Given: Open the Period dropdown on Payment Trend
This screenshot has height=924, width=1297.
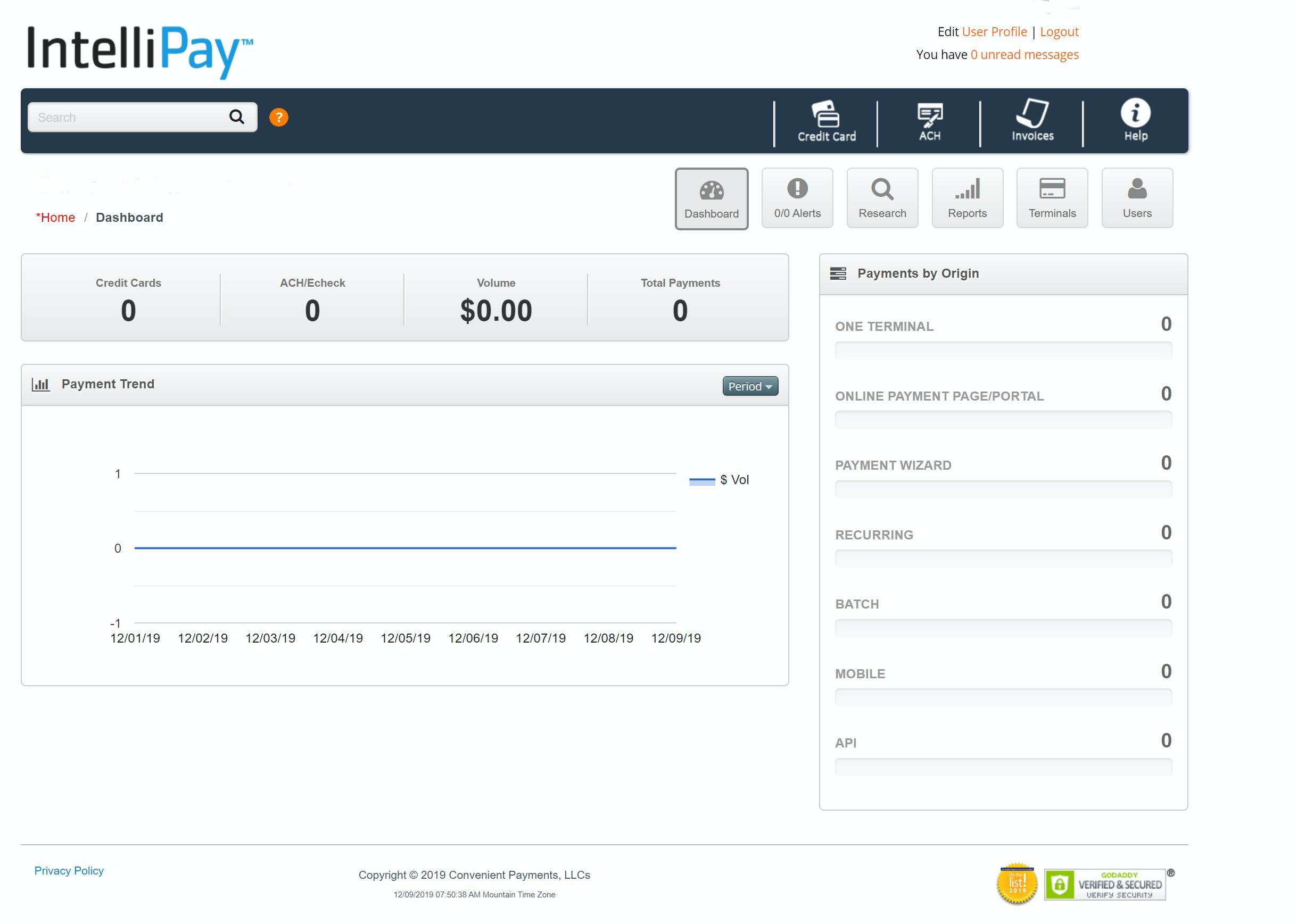Looking at the screenshot, I should pyautogui.click(x=749, y=386).
